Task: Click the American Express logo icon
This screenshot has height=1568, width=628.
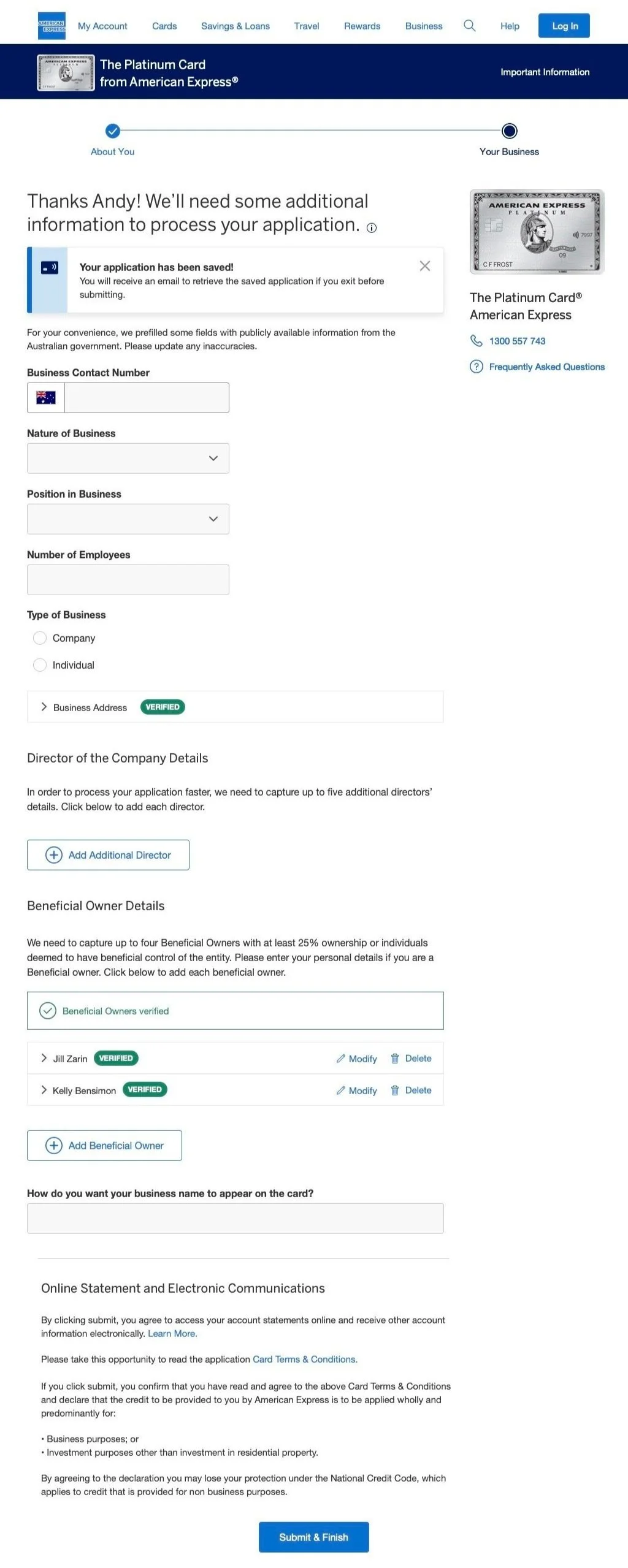Action: (52, 26)
